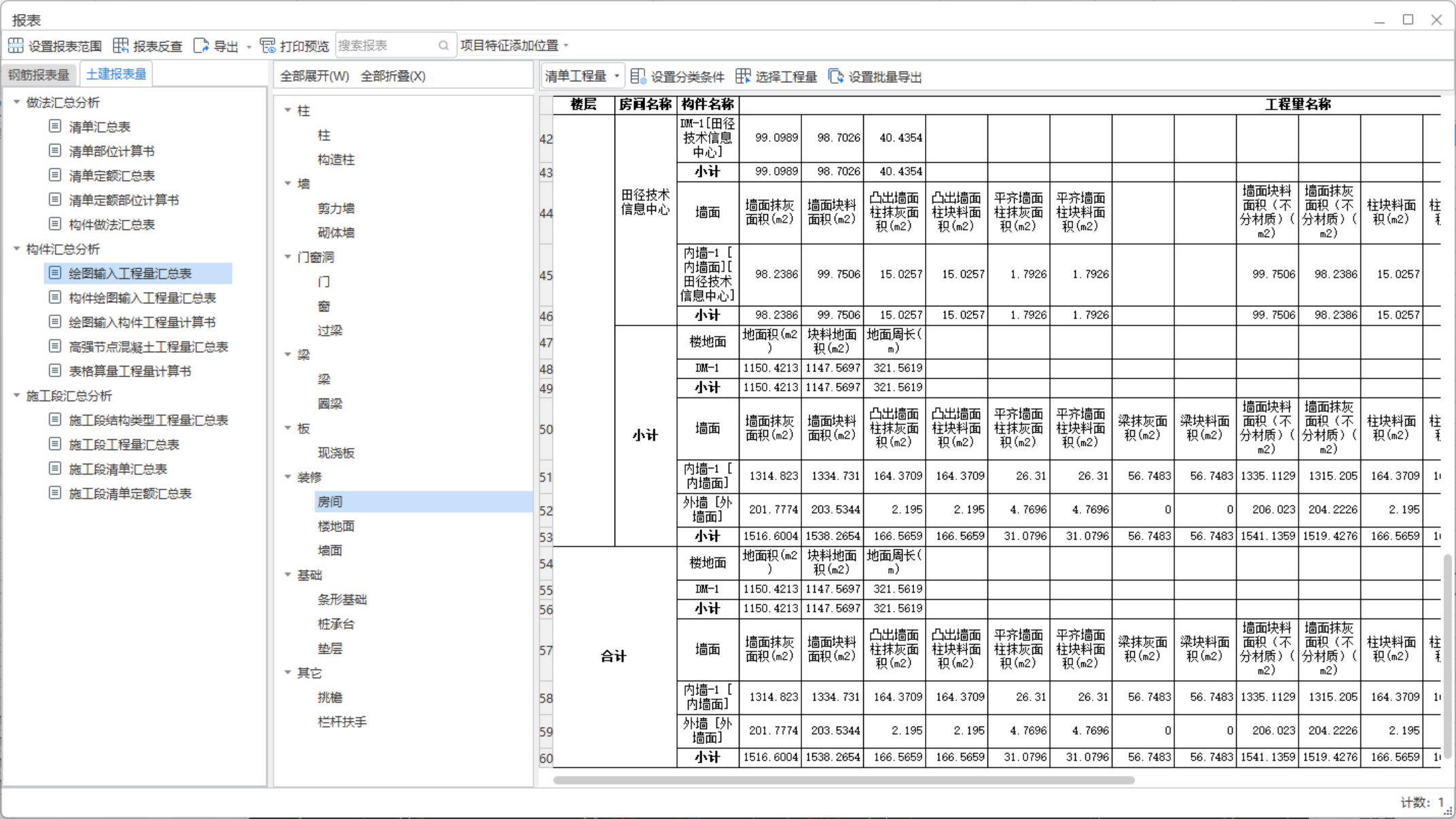Image resolution: width=1456 pixels, height=819 pixels.
Task: Click row number 51 header
Action: [x=546, y=477]
